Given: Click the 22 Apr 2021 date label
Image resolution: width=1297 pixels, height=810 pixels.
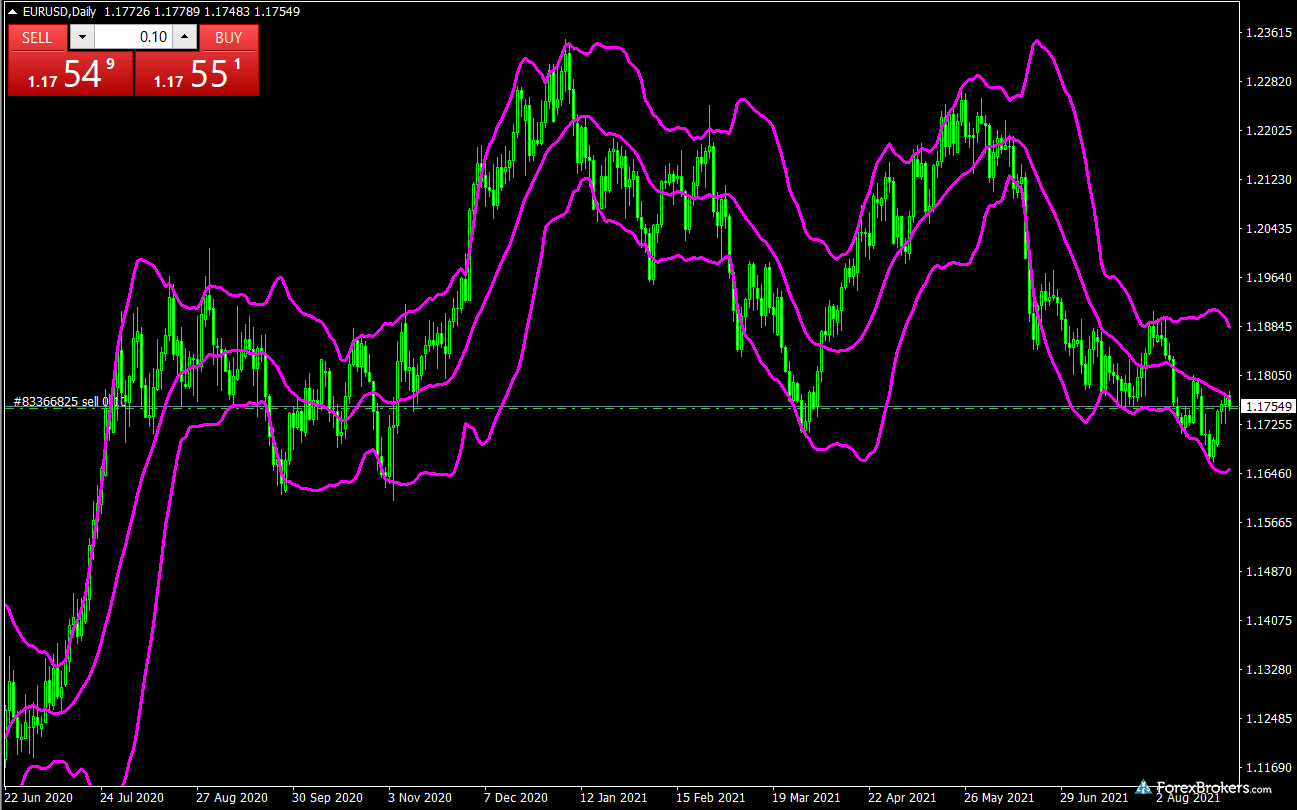Looking at the screenshot, I should tap(901, 799).
